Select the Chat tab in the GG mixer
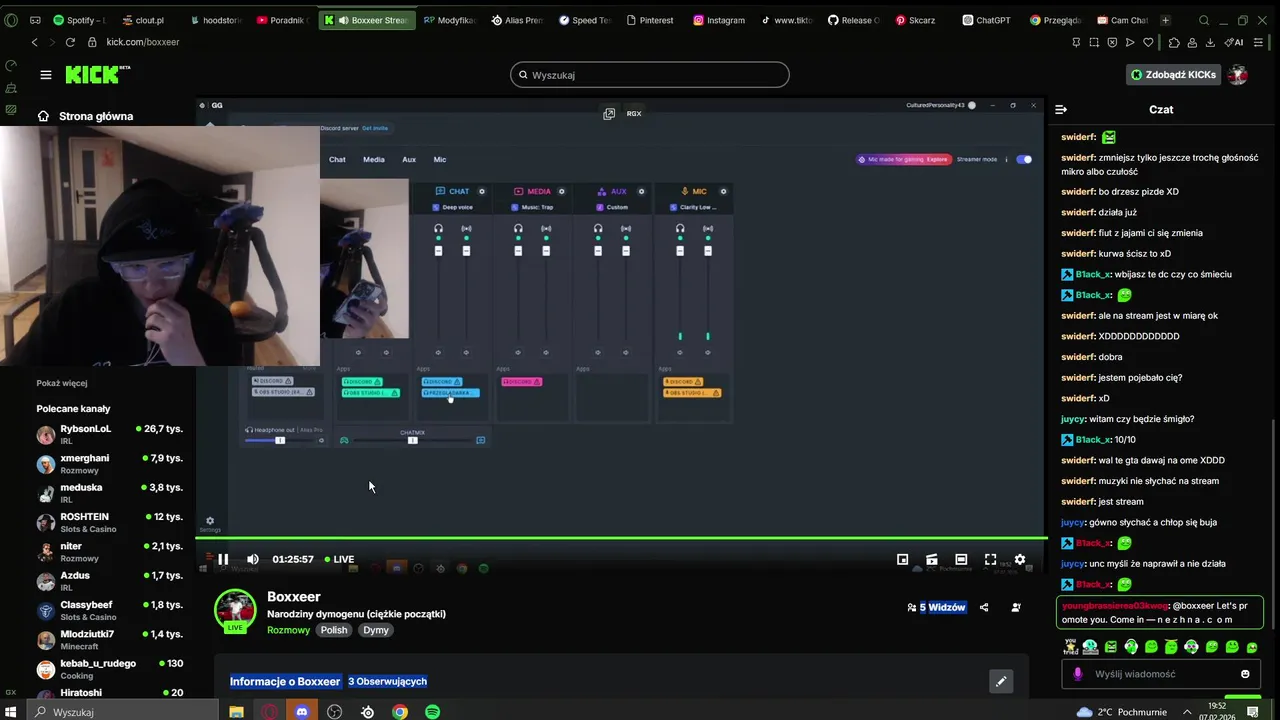The width and height of the screenshot is (1280, 720). click(337, 159)
